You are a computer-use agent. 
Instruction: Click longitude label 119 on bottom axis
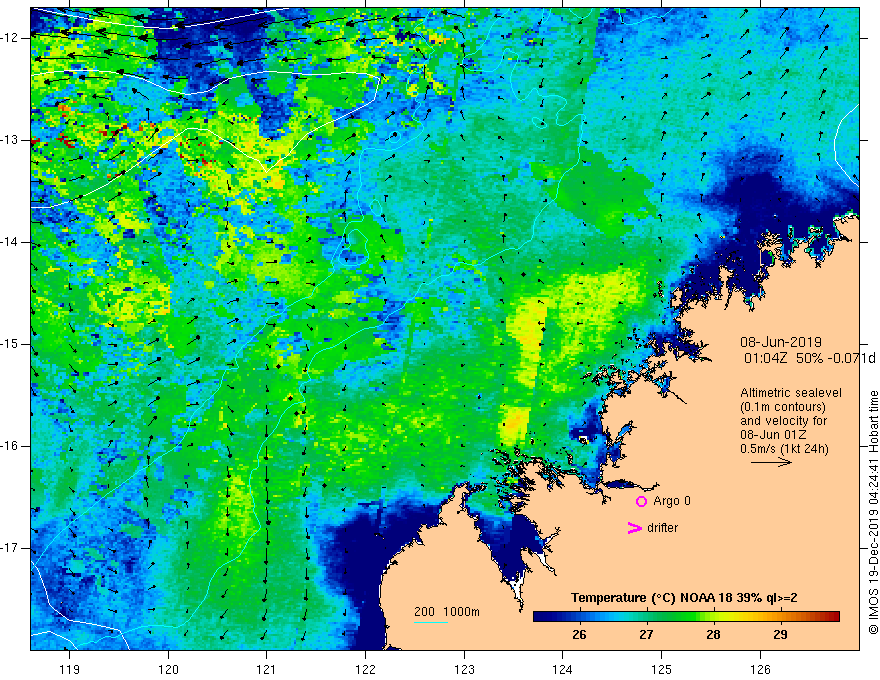click(x=70, y=669)
